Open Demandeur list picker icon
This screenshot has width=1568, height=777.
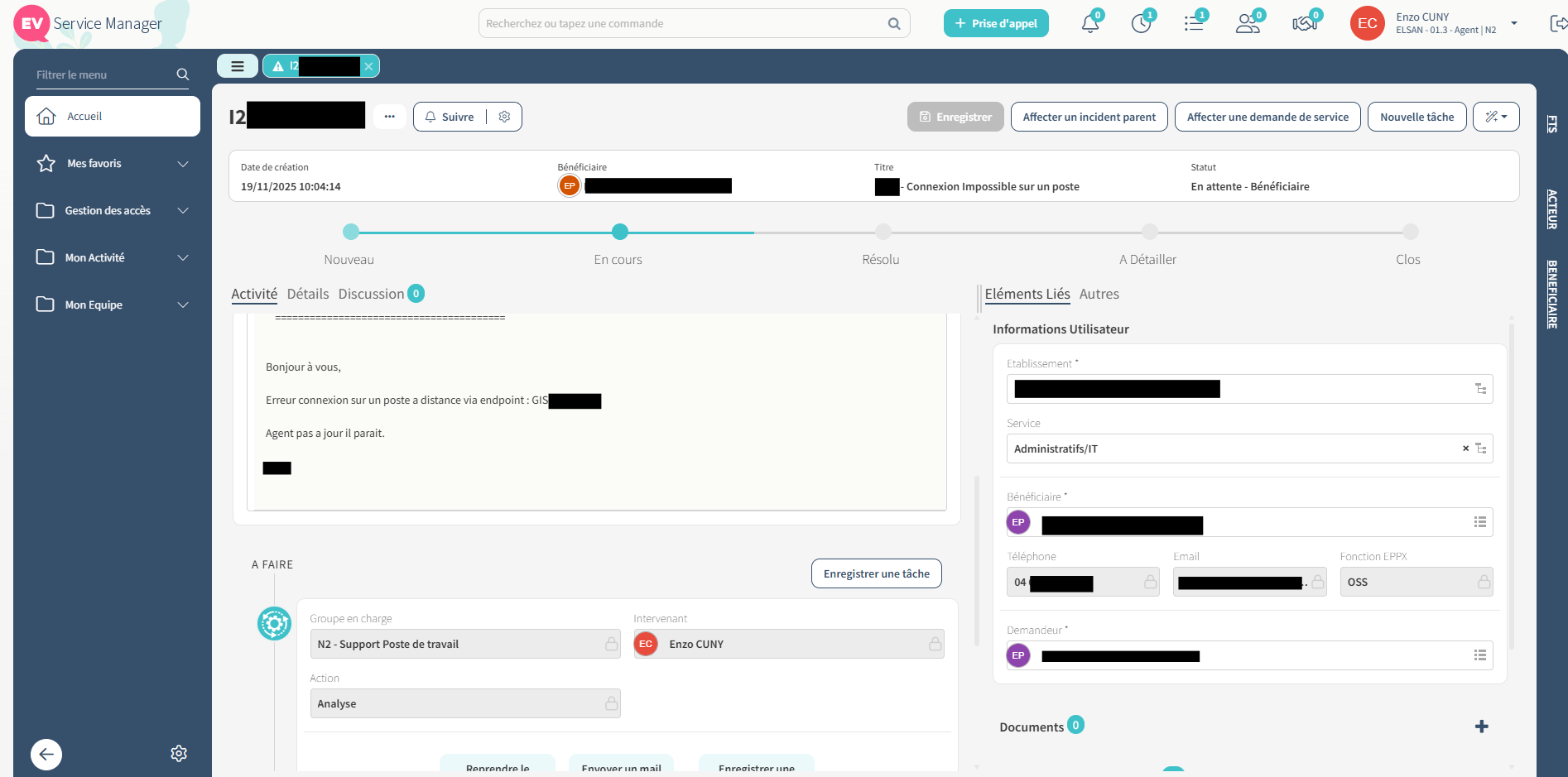click(x=1480, y=655)
